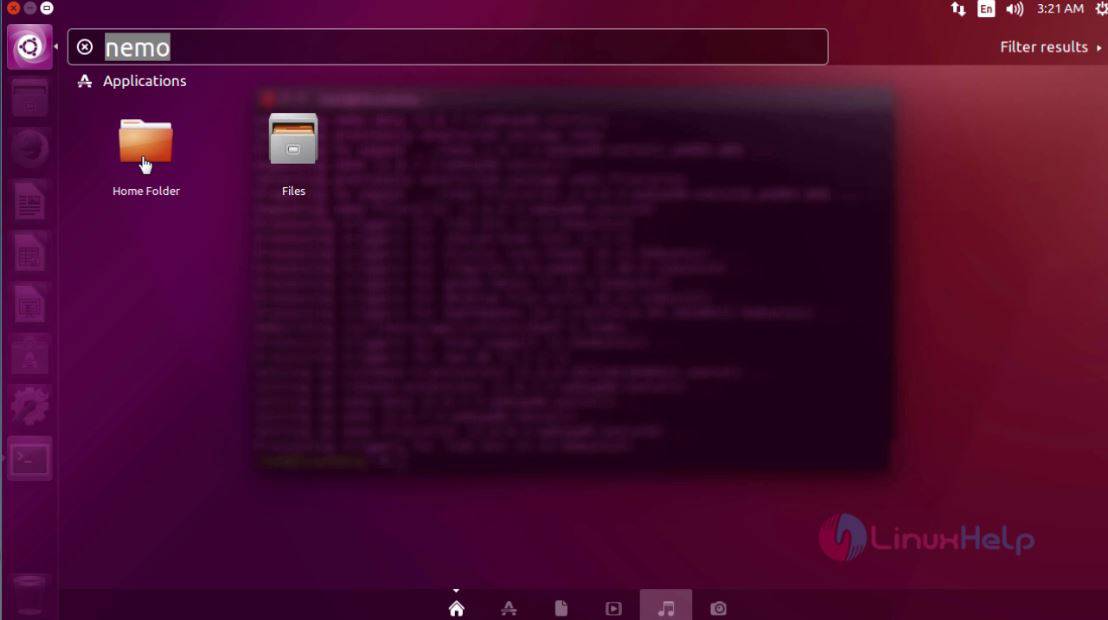Click the Files label text
The image size is (1108, 620).
click(x=293, y=191)
